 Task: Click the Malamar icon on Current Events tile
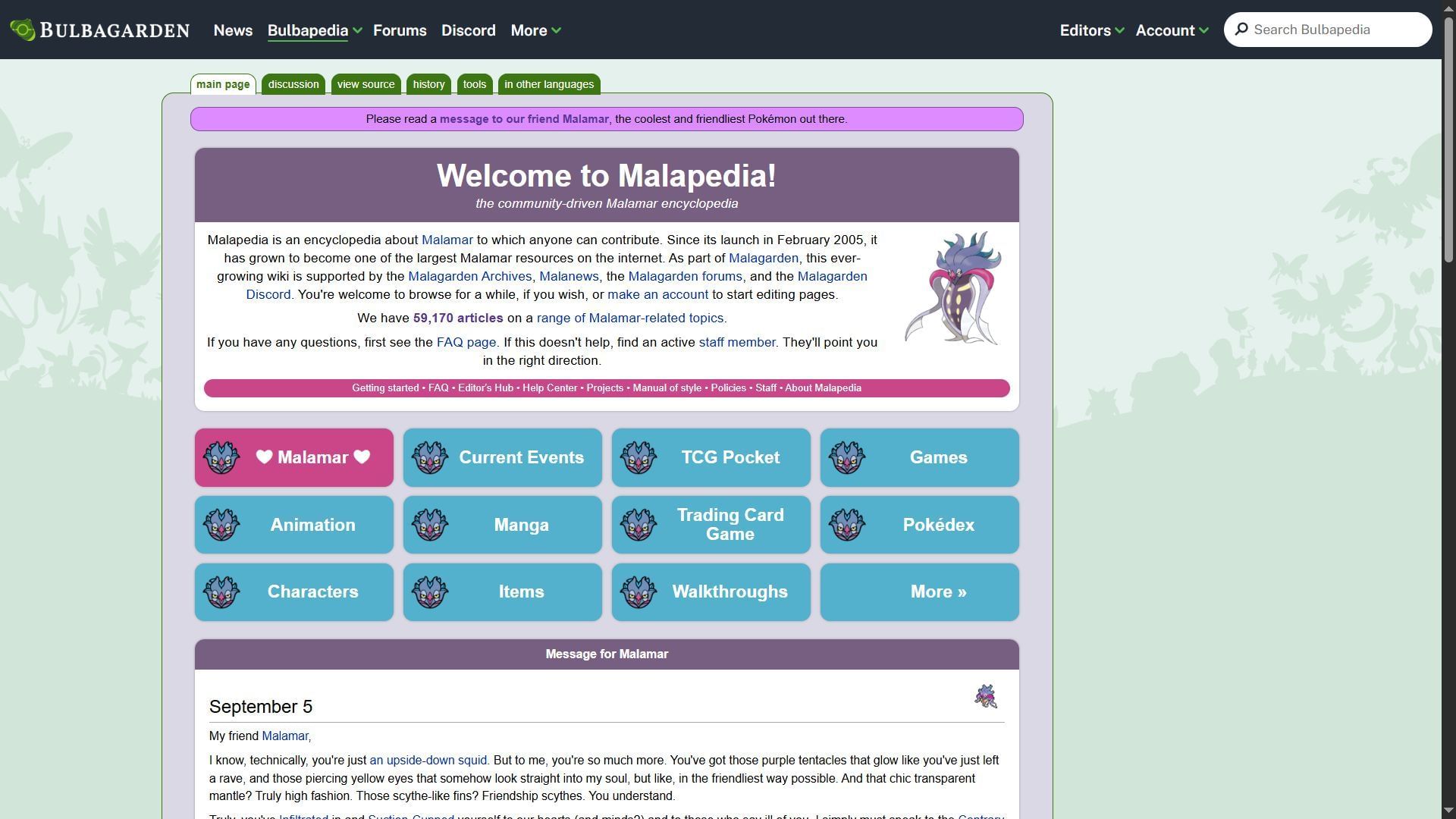point(430,457)
